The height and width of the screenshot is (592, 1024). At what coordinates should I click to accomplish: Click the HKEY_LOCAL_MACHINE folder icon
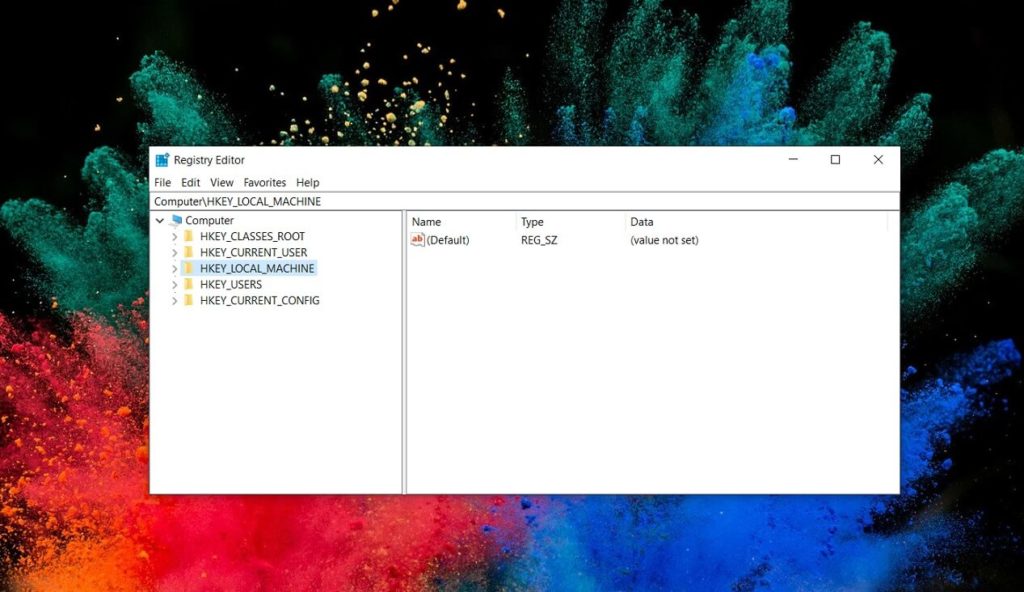(189, 268)
